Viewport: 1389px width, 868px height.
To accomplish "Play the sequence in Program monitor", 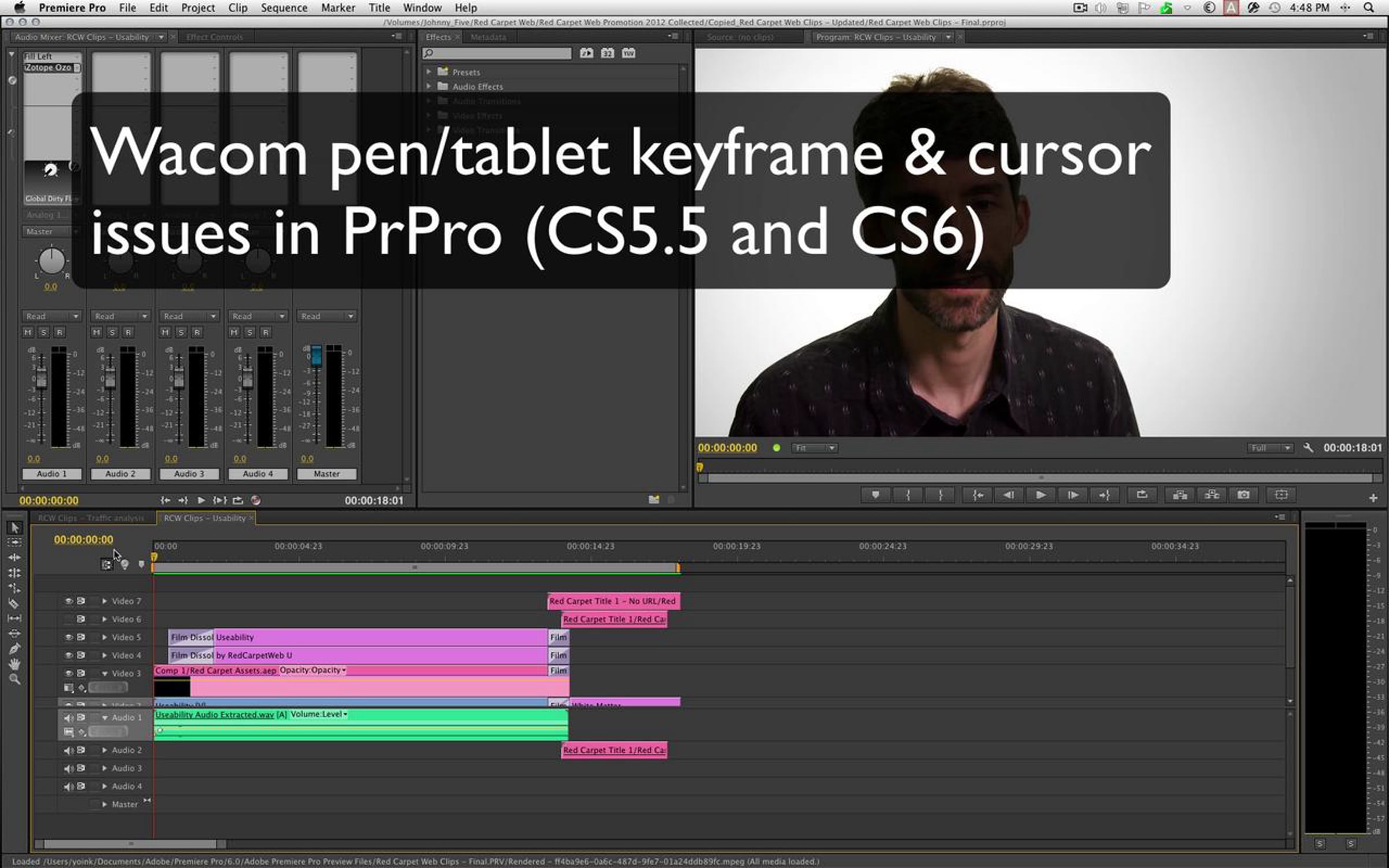I will pyautogui.click(x=1041, y=495).
